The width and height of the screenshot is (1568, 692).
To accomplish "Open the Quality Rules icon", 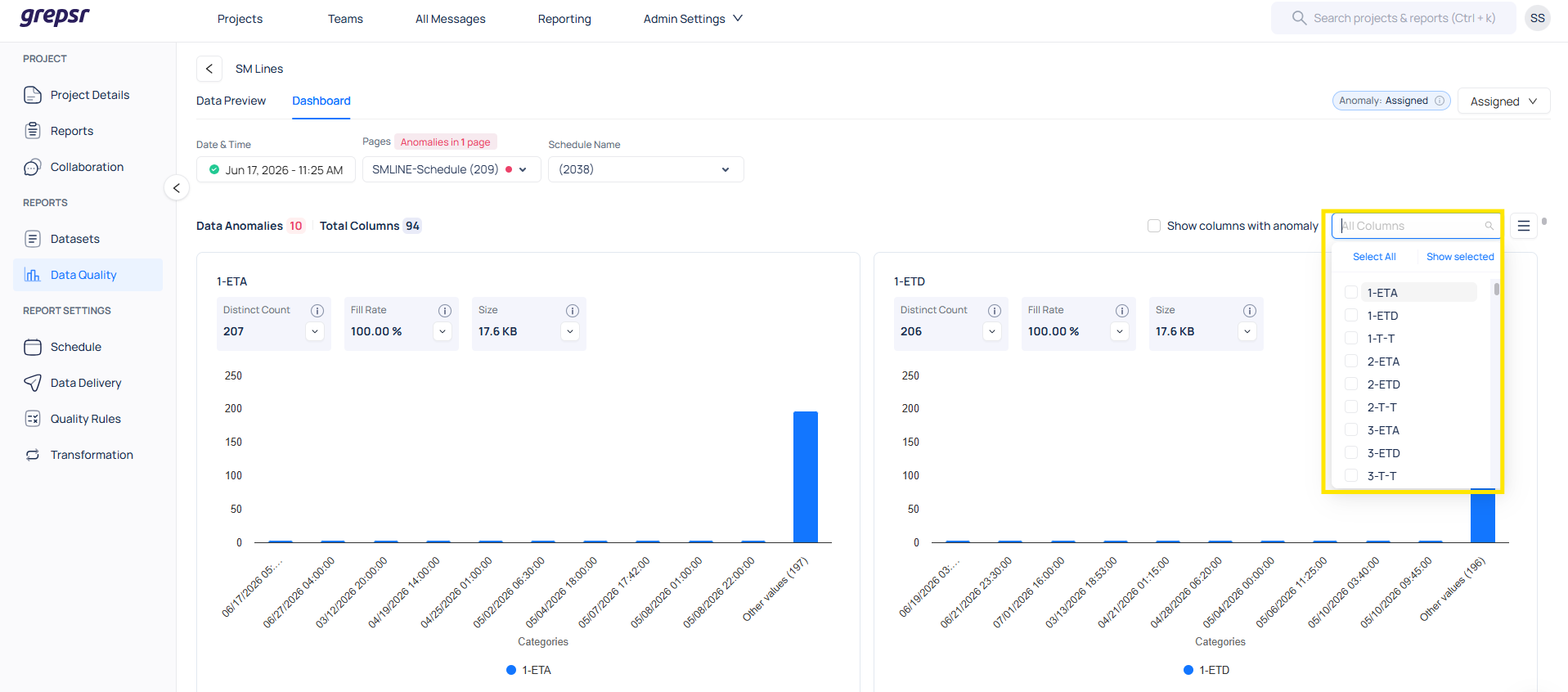I will [x=33, y=419].
